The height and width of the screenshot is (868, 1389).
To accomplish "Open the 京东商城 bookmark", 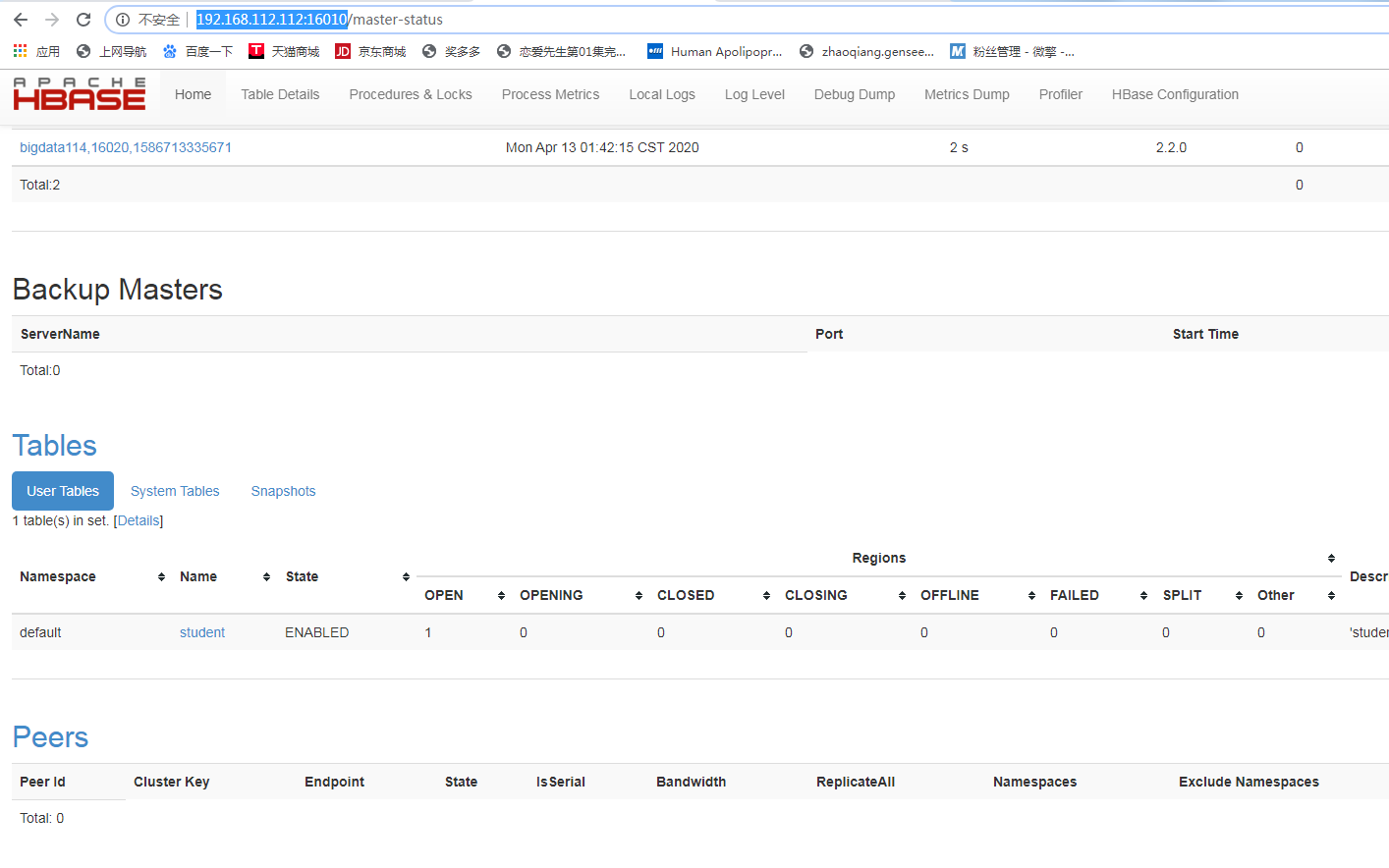I will pos(370,51).
